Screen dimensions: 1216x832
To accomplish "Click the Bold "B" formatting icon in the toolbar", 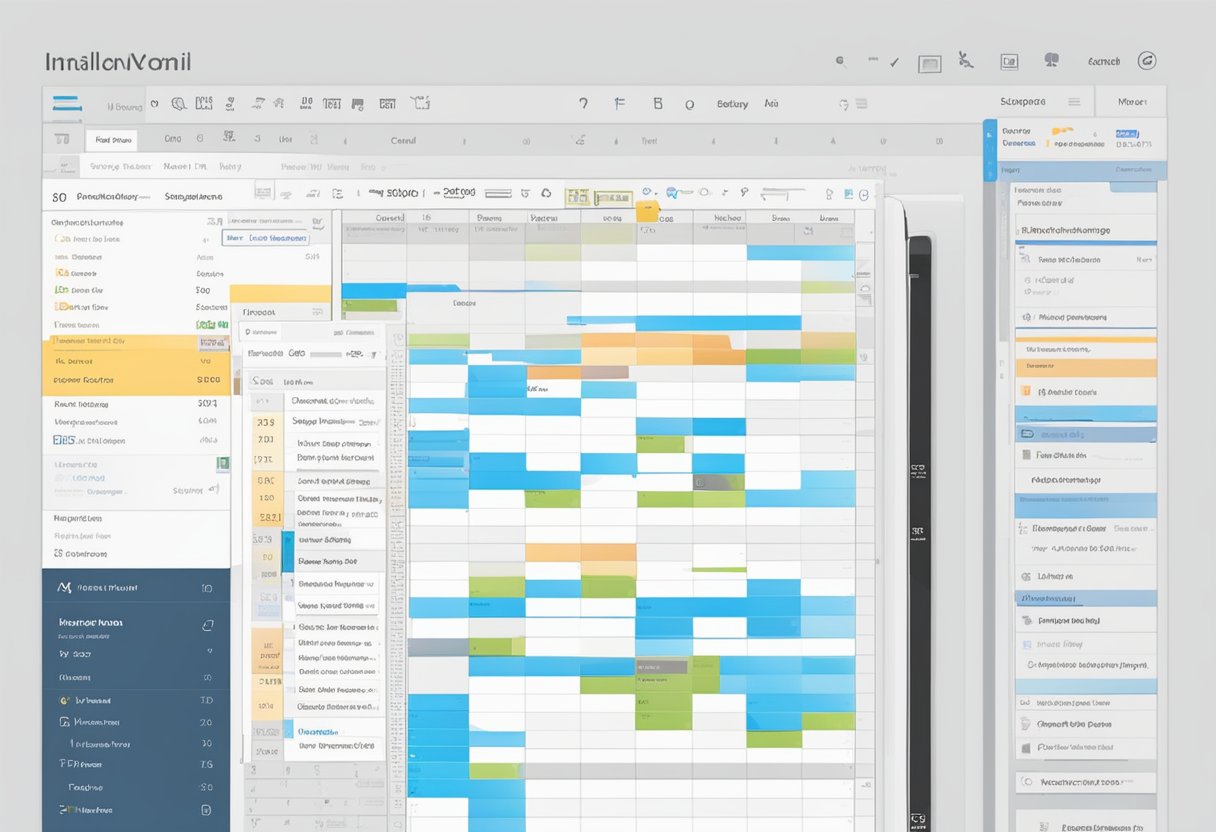I will (x=658, y=103).
